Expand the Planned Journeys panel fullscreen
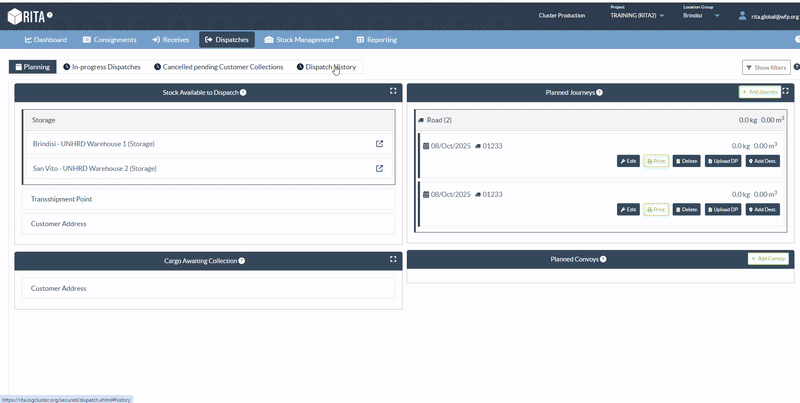The height and width of the screenshot is (403, 800). [x=786, y=92]
